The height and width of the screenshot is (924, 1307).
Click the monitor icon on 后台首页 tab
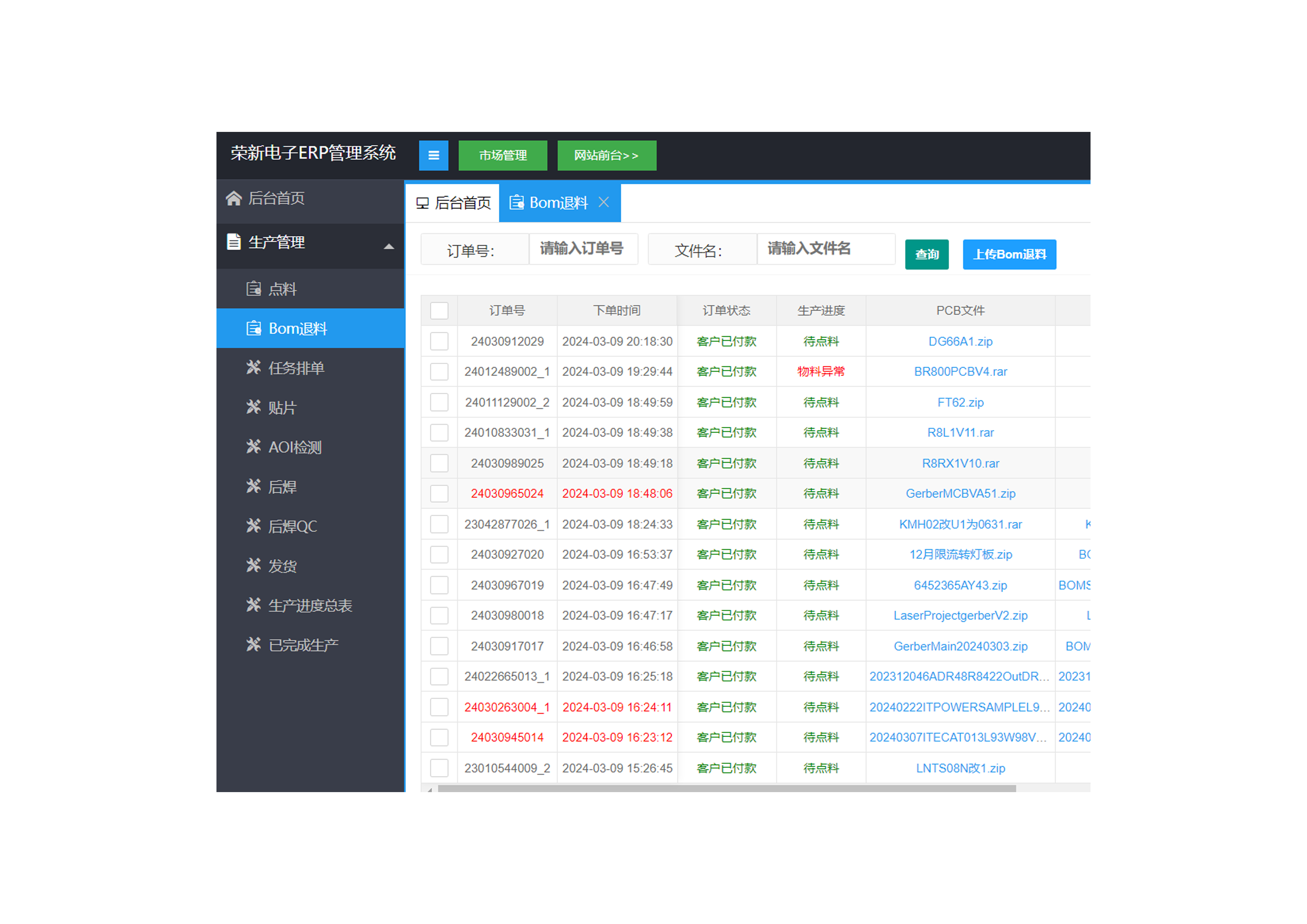pos(422,203)
